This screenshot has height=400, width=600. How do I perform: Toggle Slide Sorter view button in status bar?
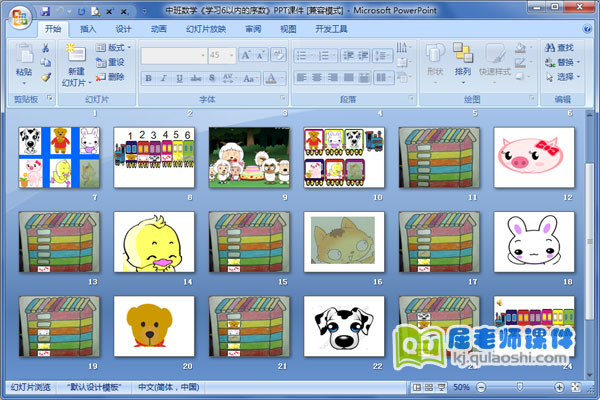pyautogui.click(x=429, y=387)
